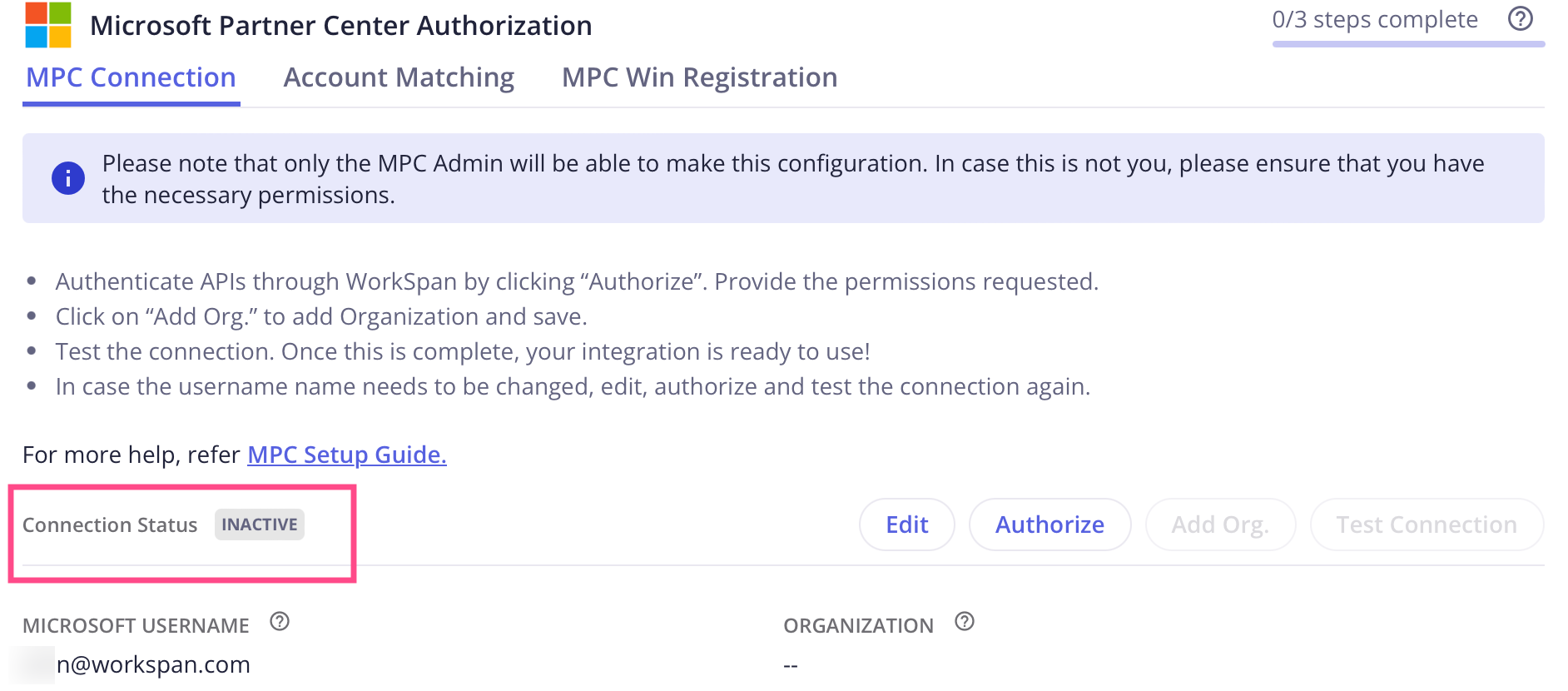Click the empty Organization value dashes
The image size is (1568, 691).
point(791,665)
